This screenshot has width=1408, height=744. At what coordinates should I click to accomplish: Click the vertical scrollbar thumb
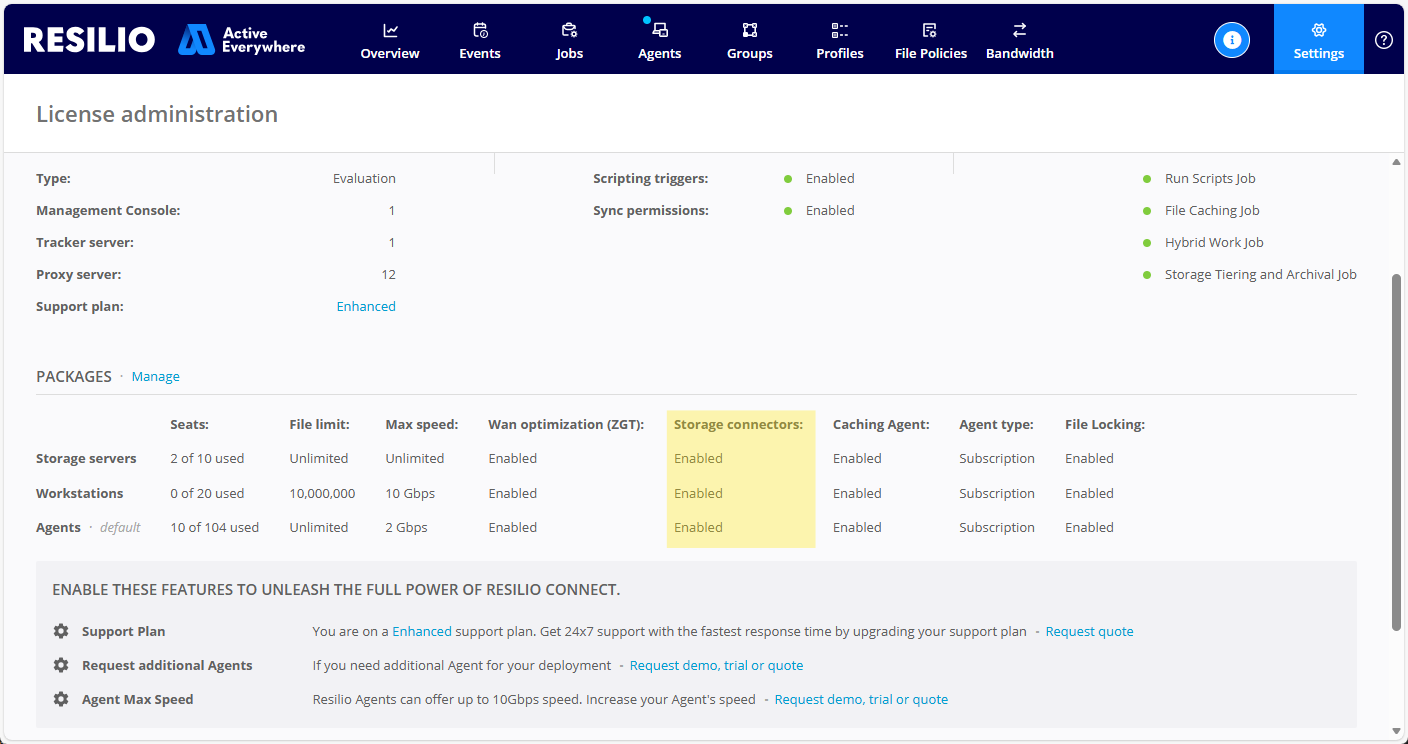click(x=1396, y=450)
